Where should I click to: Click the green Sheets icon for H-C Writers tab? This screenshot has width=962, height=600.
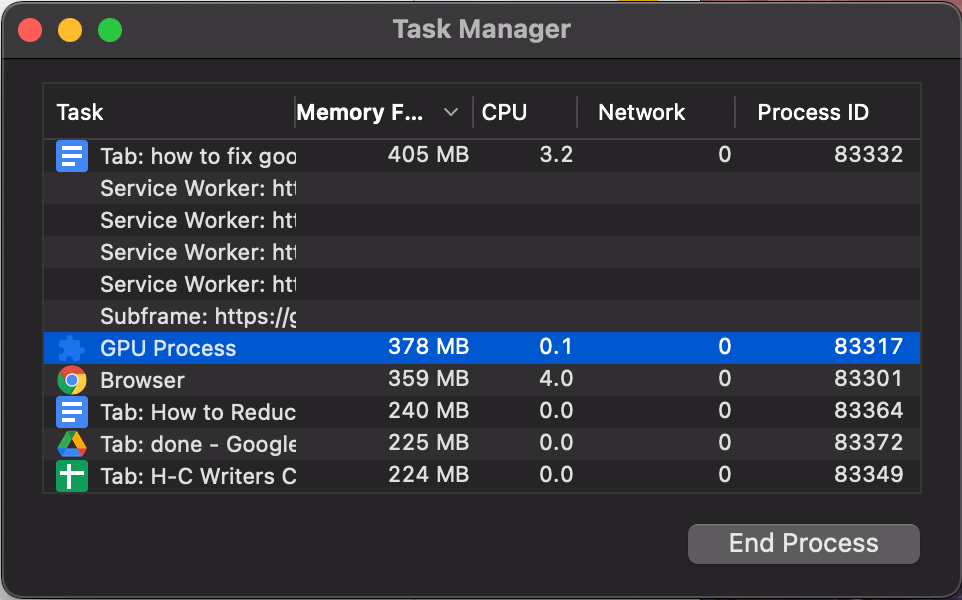72,476
